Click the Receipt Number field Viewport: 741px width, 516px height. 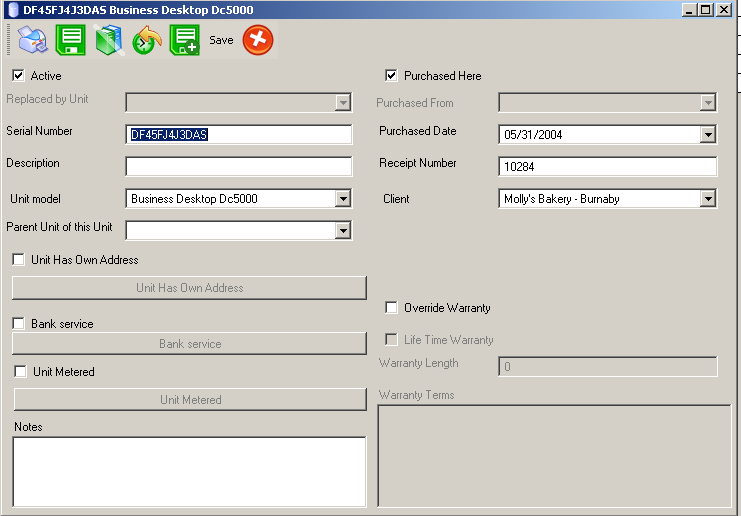coord(608,166)
